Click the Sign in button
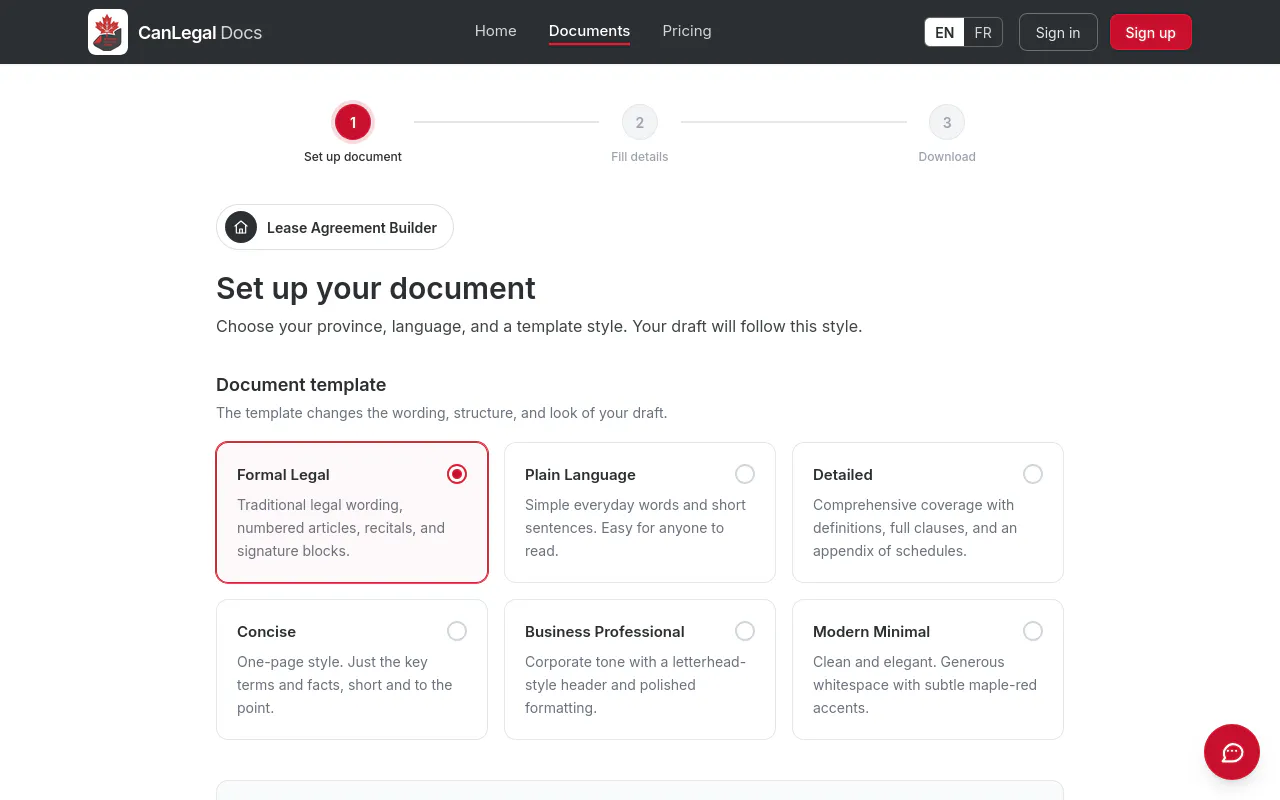 click(x=1058, y=32)
